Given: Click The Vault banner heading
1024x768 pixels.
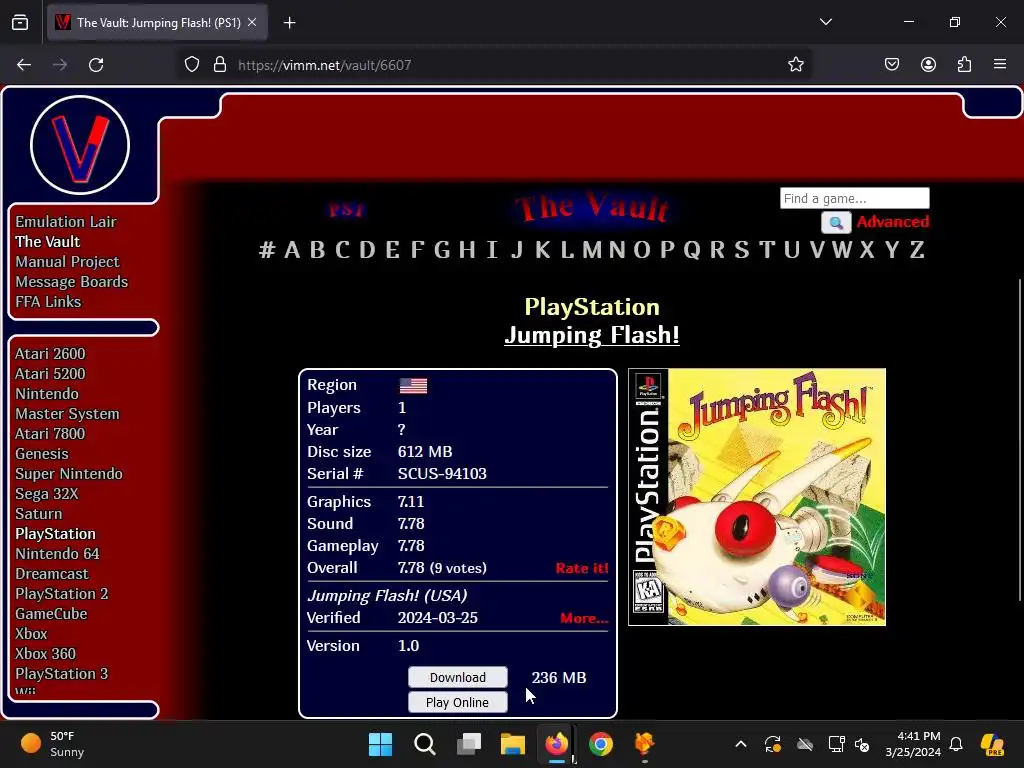Looking at the screenshot, I should (592, 207).
